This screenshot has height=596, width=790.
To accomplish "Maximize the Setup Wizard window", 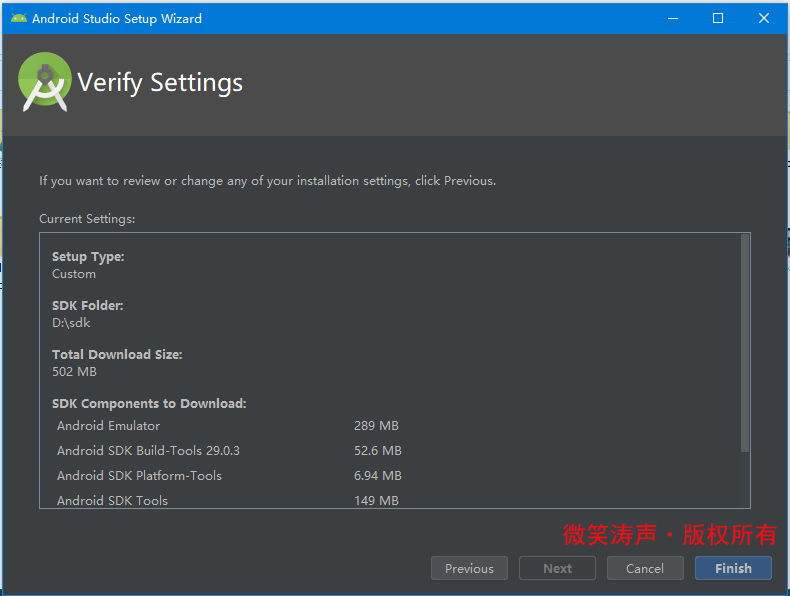I will tap(718, 19).
